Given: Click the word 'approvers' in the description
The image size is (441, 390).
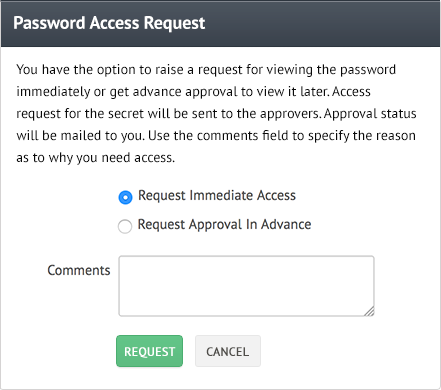Looking at the screenshot, I should (x=290, y=114).
